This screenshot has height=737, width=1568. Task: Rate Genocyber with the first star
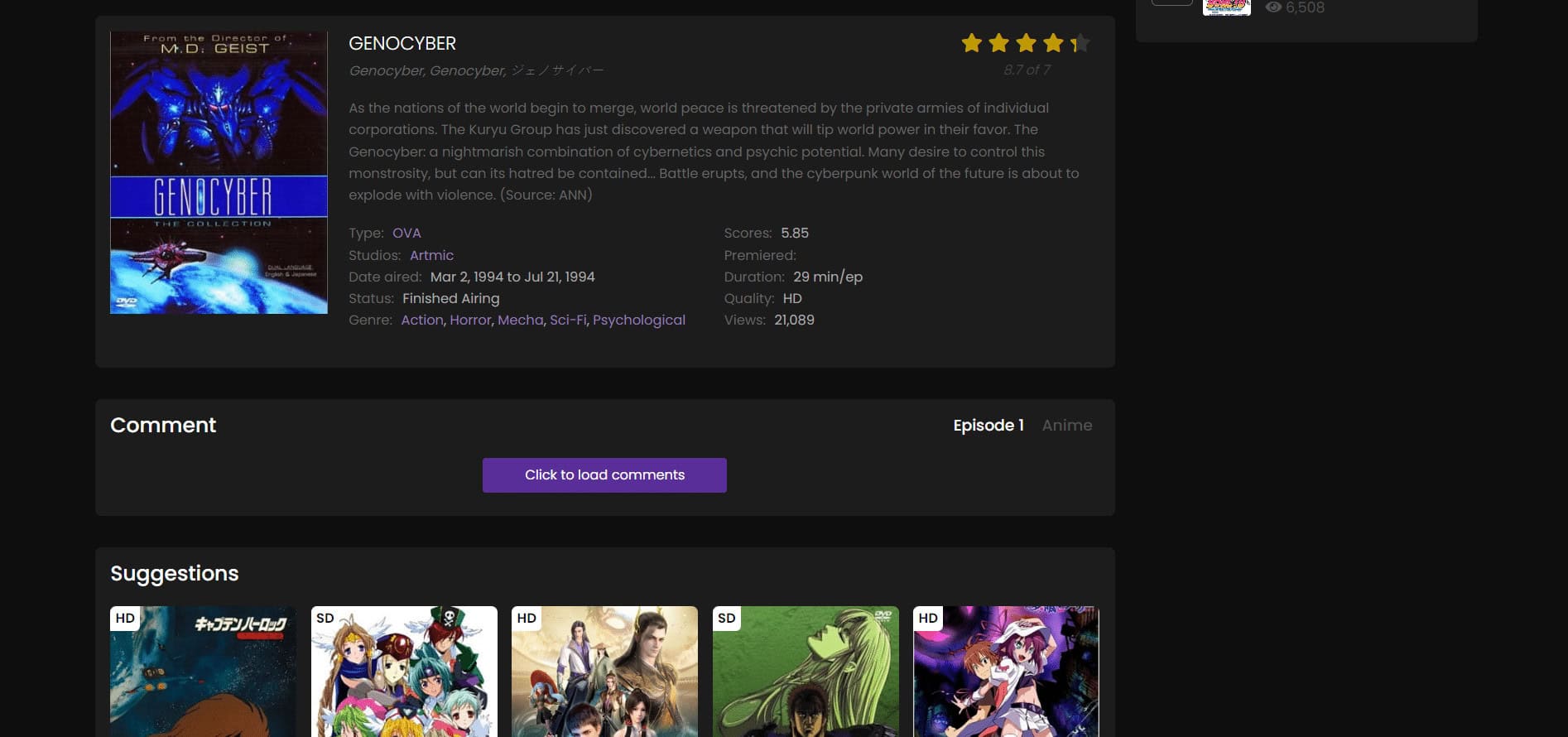[972, 43]
